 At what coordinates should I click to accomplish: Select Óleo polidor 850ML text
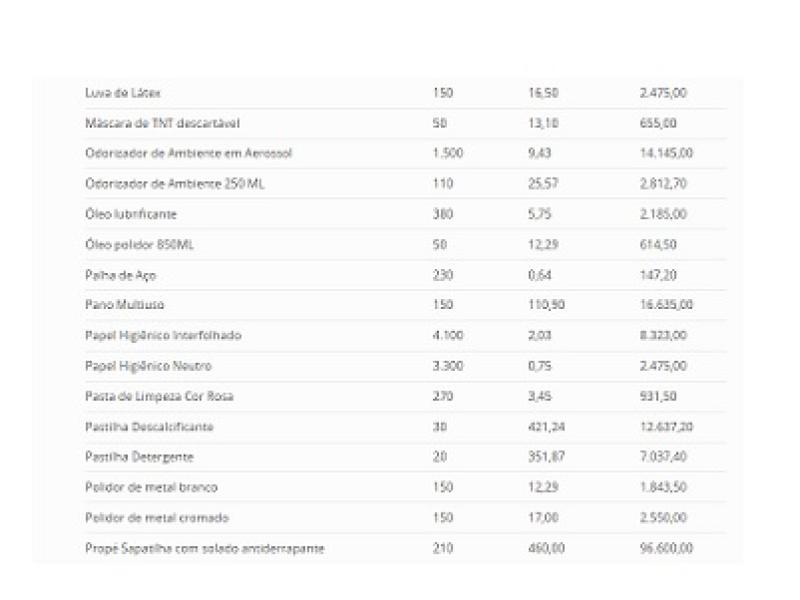(139, 245)
